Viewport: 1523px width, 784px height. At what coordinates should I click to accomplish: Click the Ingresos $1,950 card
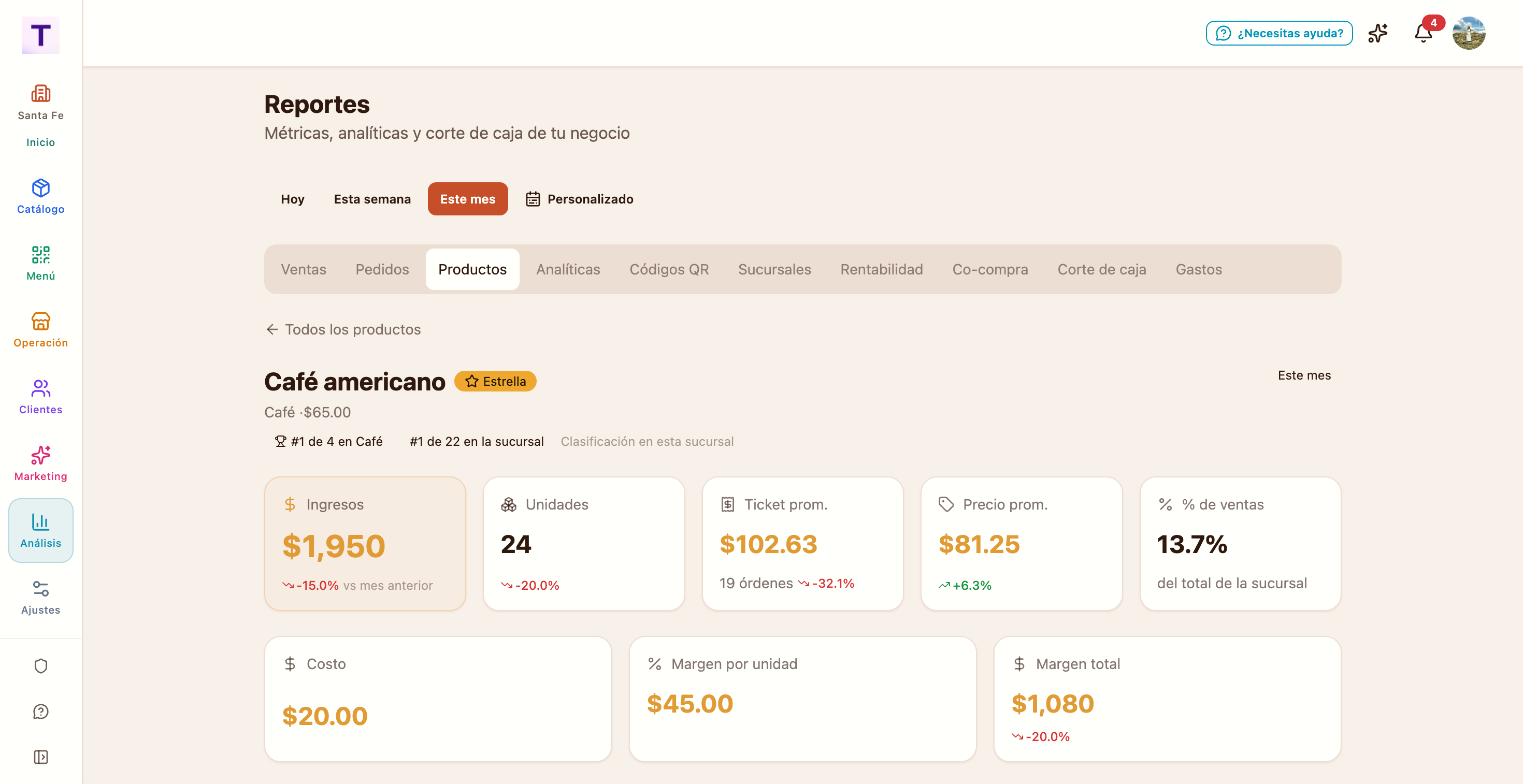click(365, 544)
